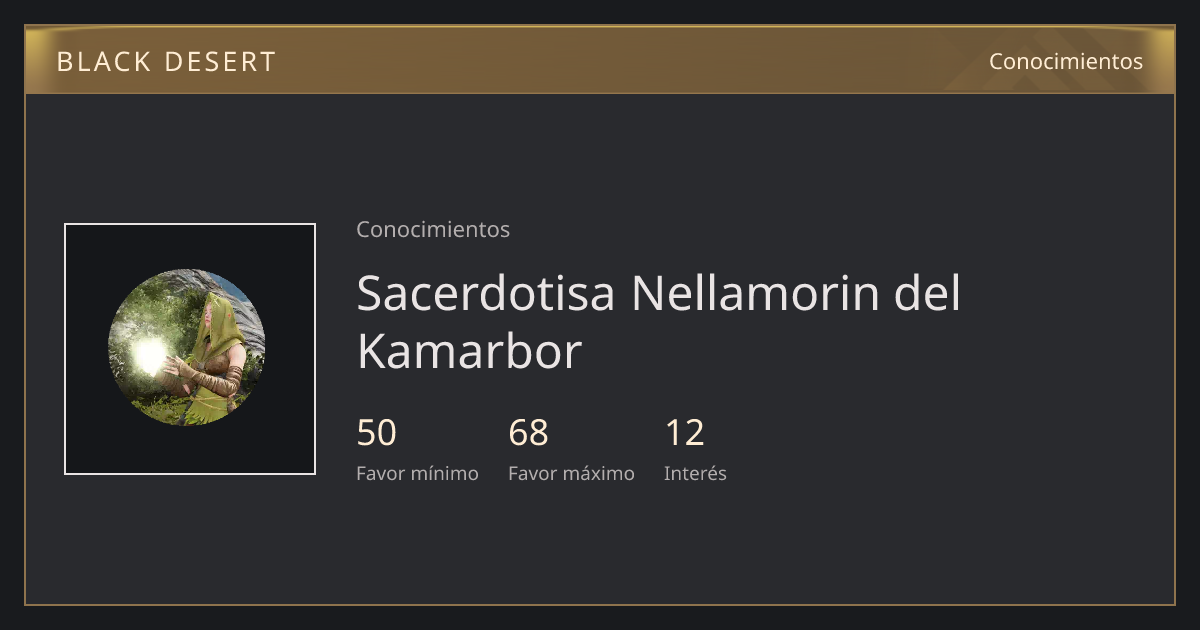Click the Favor mínimo label
This screenshot has height=630, width=1200.
(417, 473)
